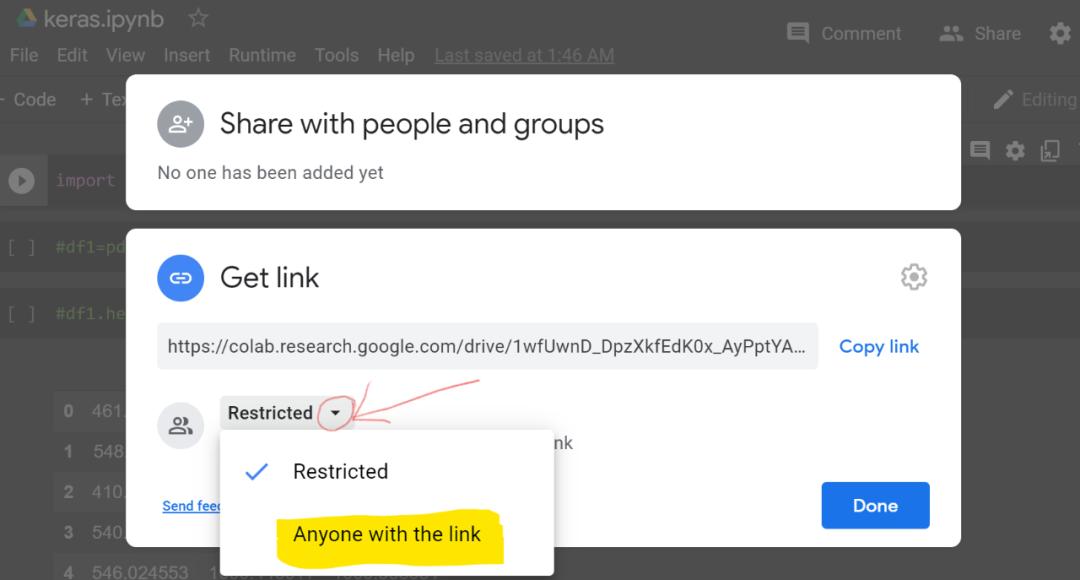
Task: Click Copy link
Action: 879,346
